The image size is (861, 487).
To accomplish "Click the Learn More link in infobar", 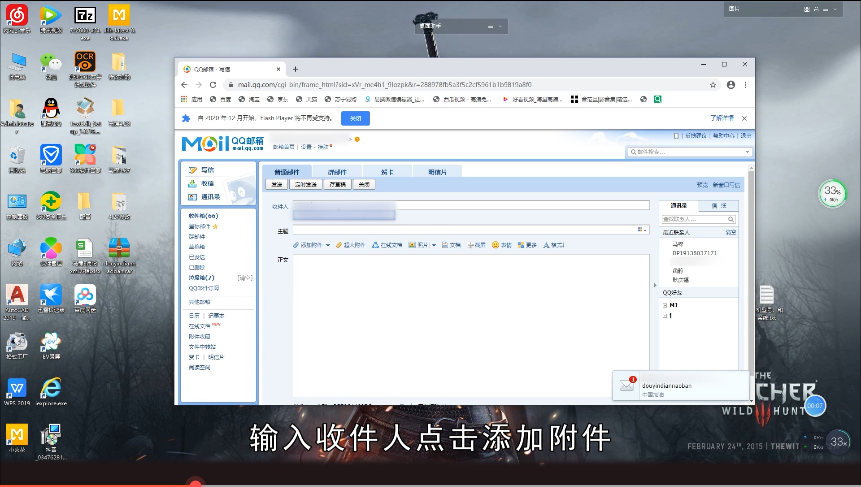I will click(722, 118).
